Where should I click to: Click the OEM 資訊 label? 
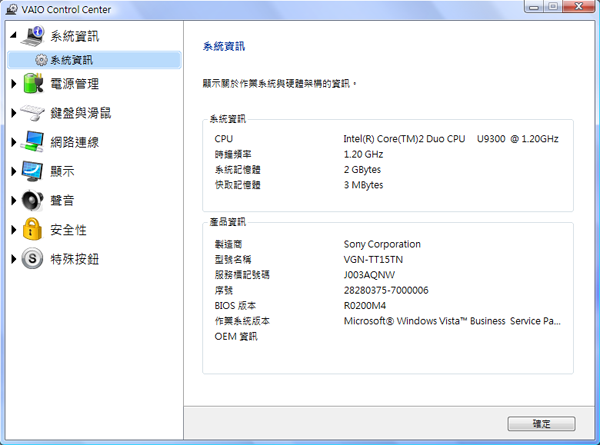236,336
